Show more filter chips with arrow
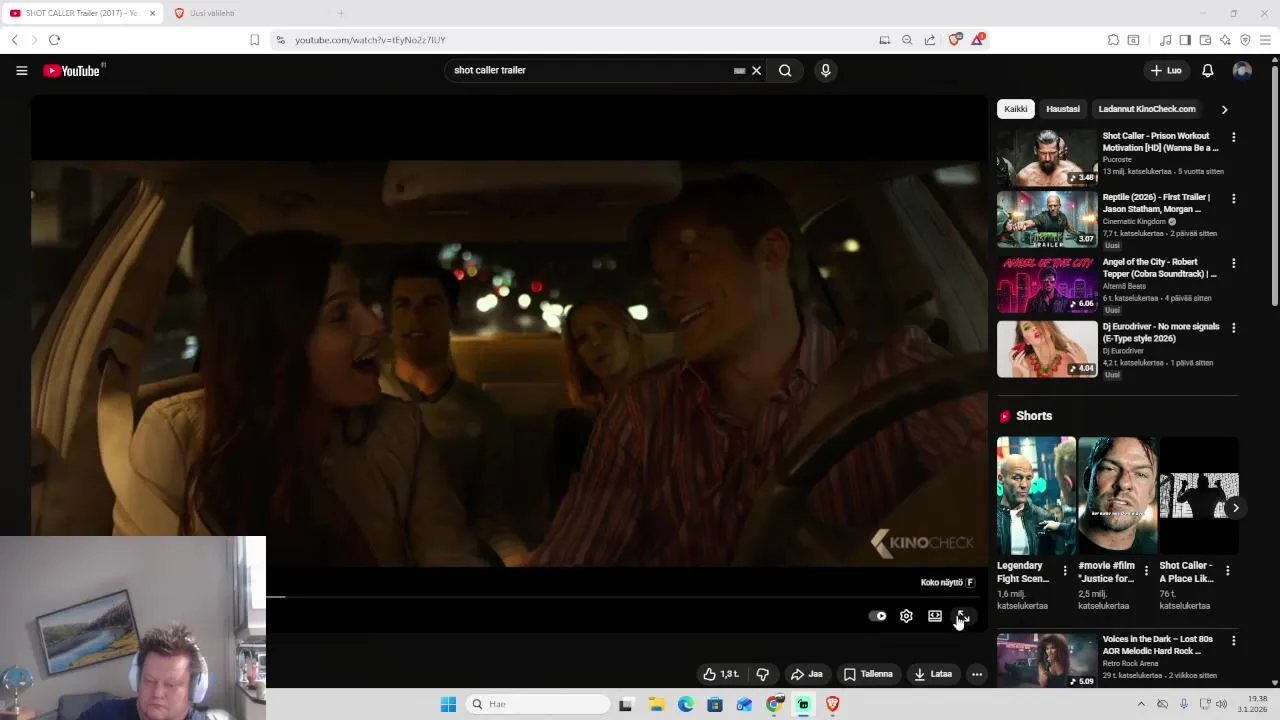 1224,109
